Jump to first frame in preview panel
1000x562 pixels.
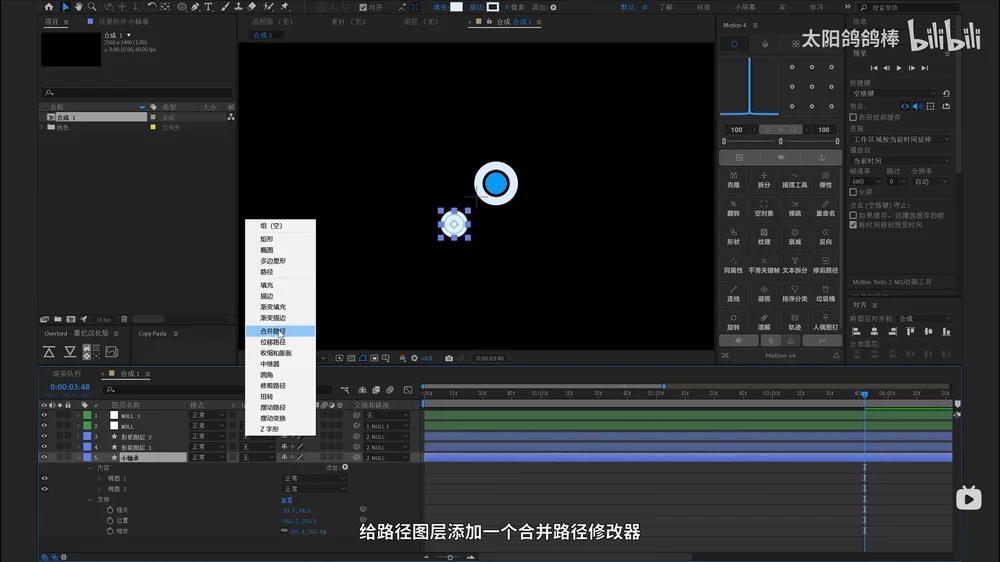pos(874,68)
